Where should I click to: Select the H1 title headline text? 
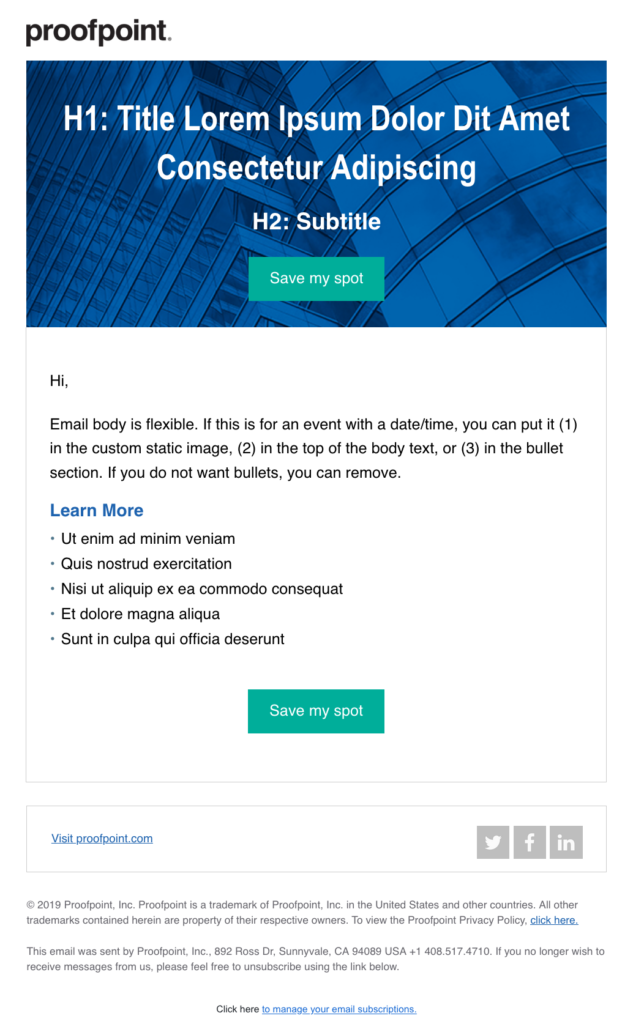point(316,143)
